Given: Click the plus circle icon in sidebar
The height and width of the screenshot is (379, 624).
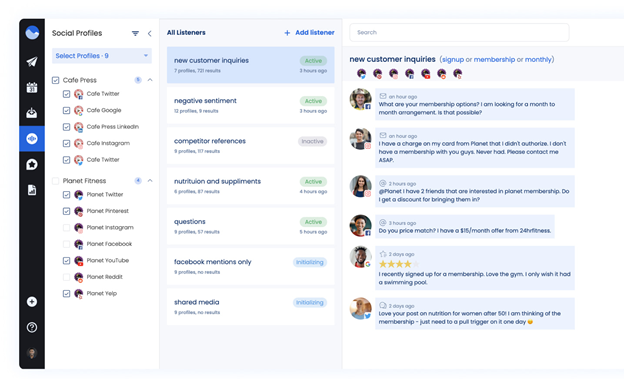Looking at the screenshot, I should tap(32, 302).
